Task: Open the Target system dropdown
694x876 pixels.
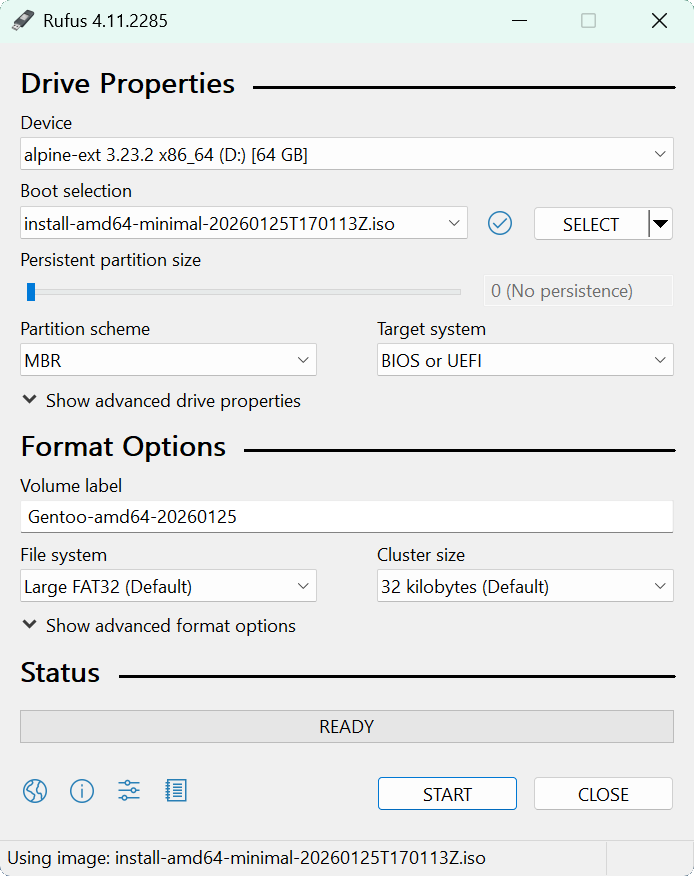Action: point(524,361)
